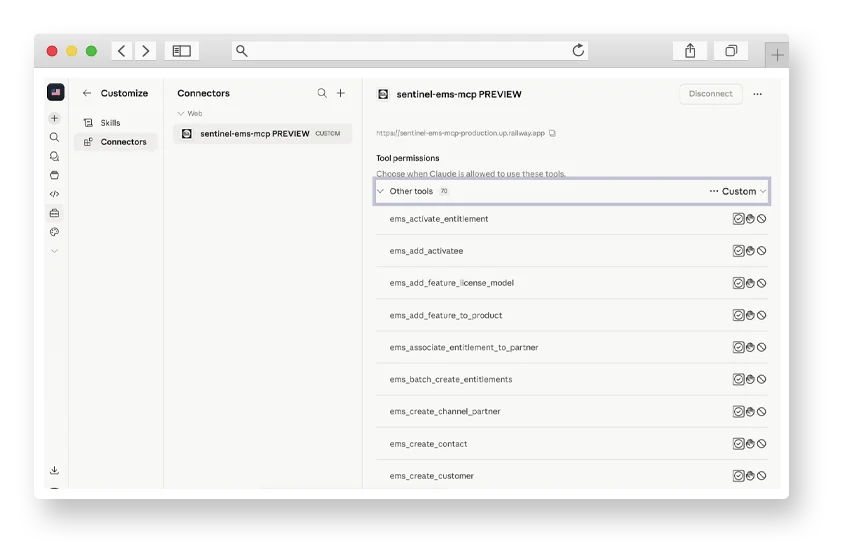
Task: Copy the connector URL with copy icon
Action: click(552, 133)
